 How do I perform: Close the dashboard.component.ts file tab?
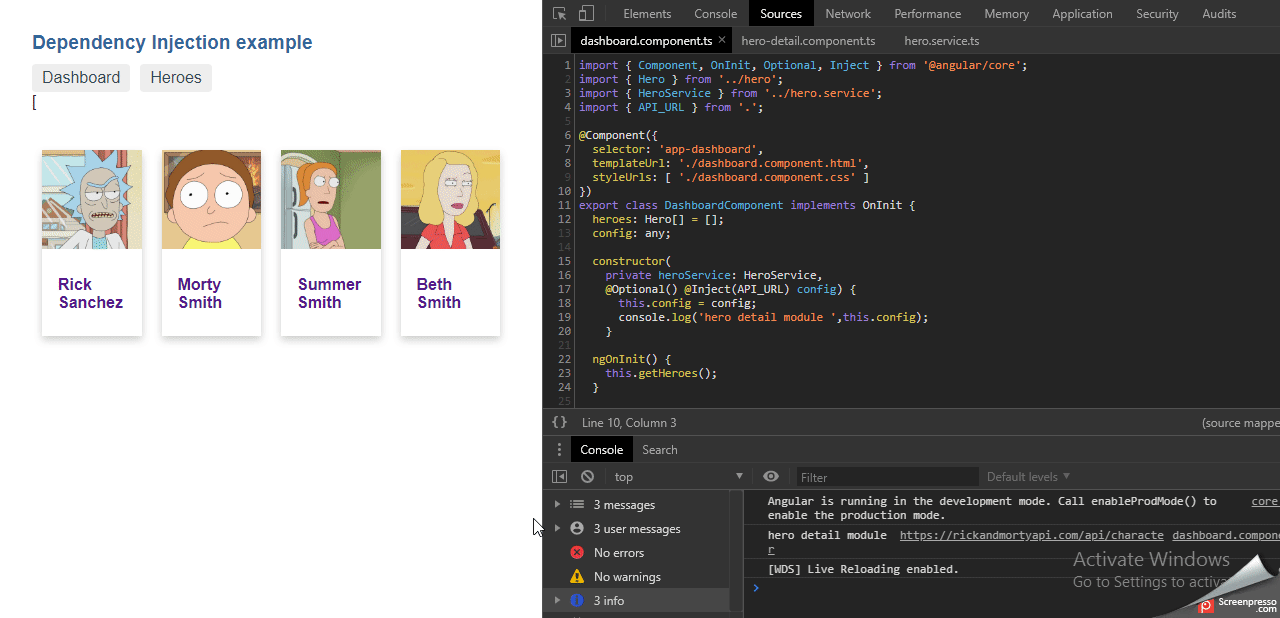point(721,40)
